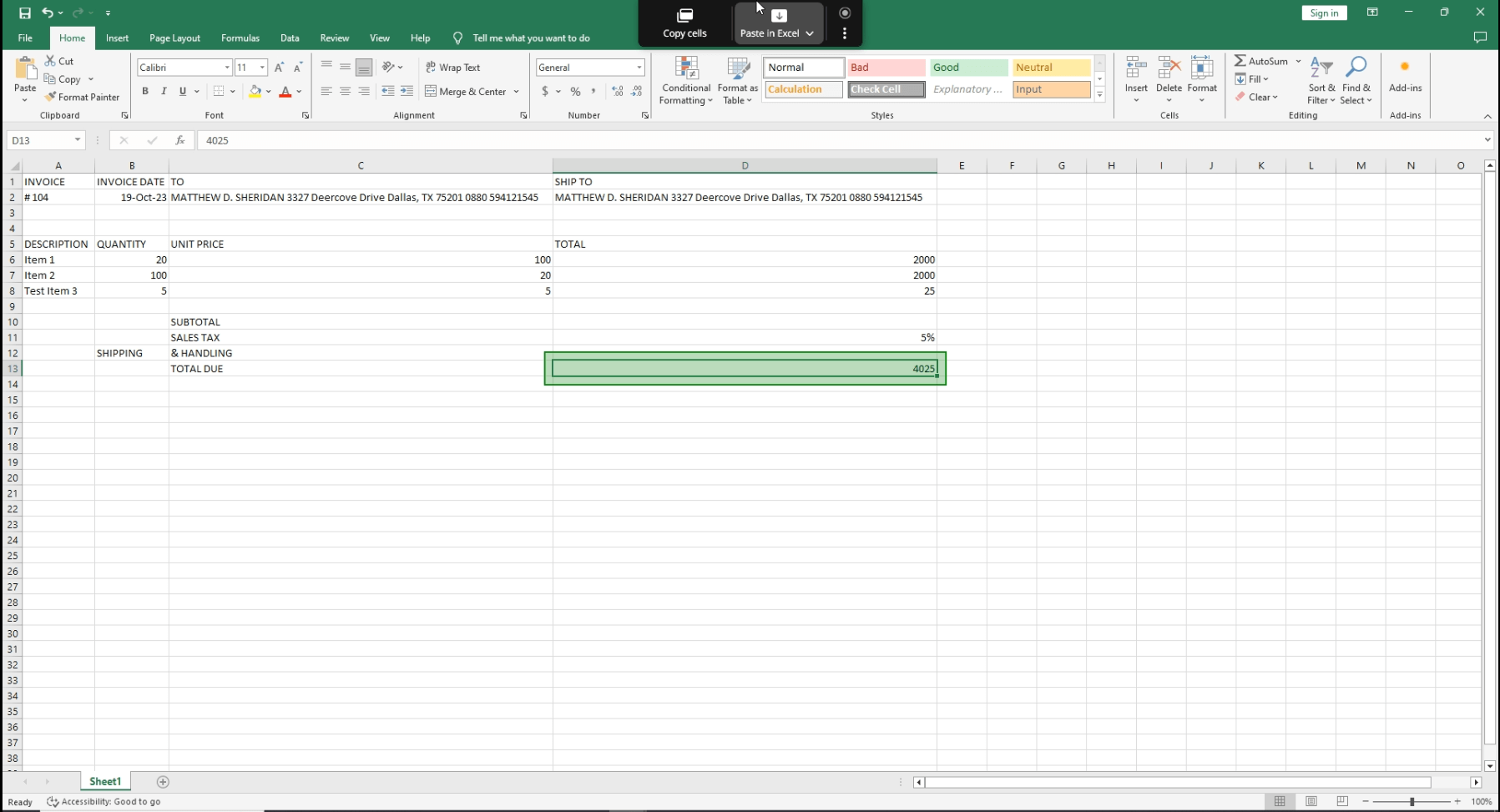The image size is (1500, 812).
Task: Switch to the Formulas ribbon tab
Action: [x=240, y=38]
